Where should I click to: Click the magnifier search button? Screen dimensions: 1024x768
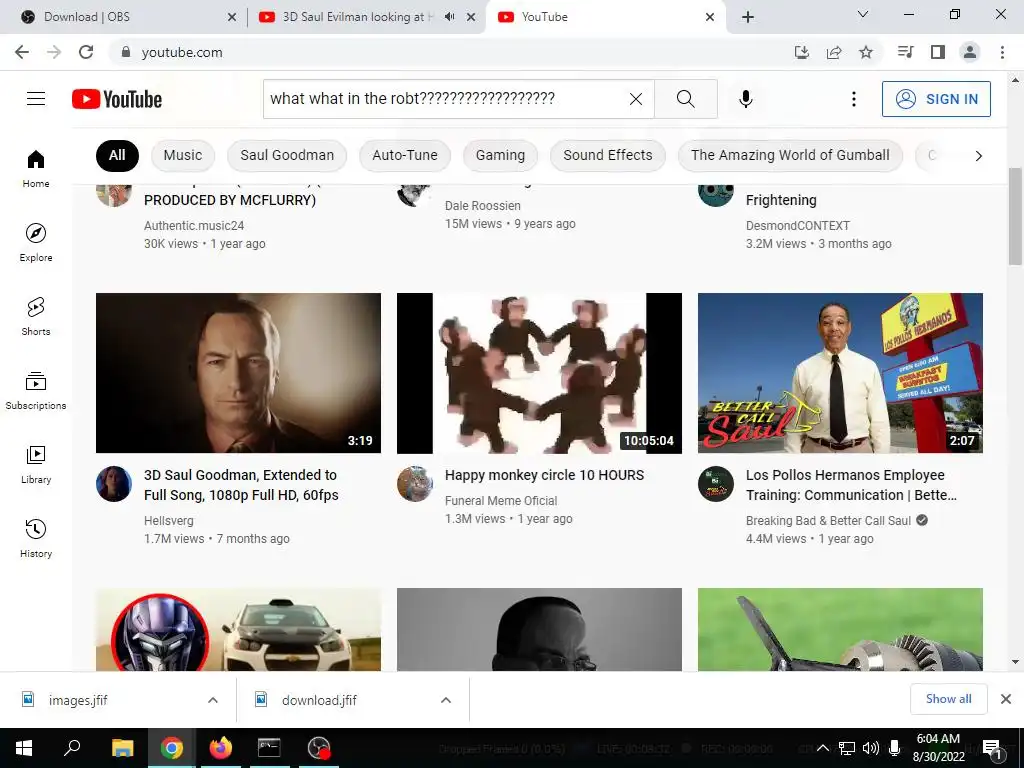tap(686, 99)
